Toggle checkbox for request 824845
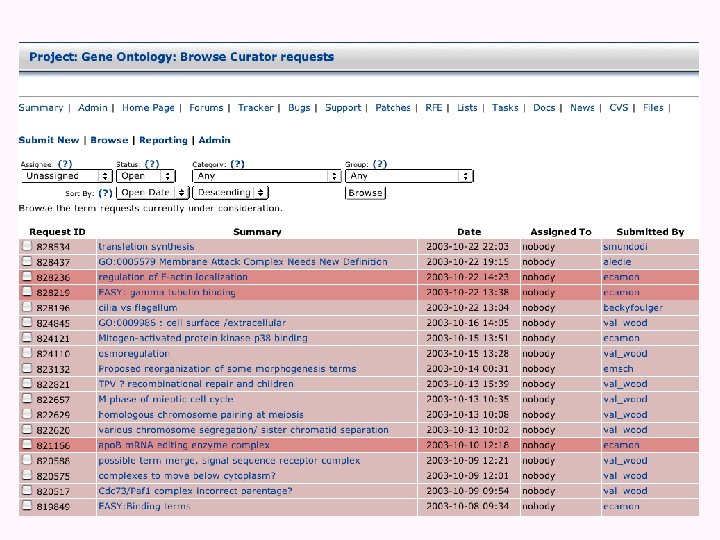This screenshot has width=720, height=540. [x=27, y=322]
